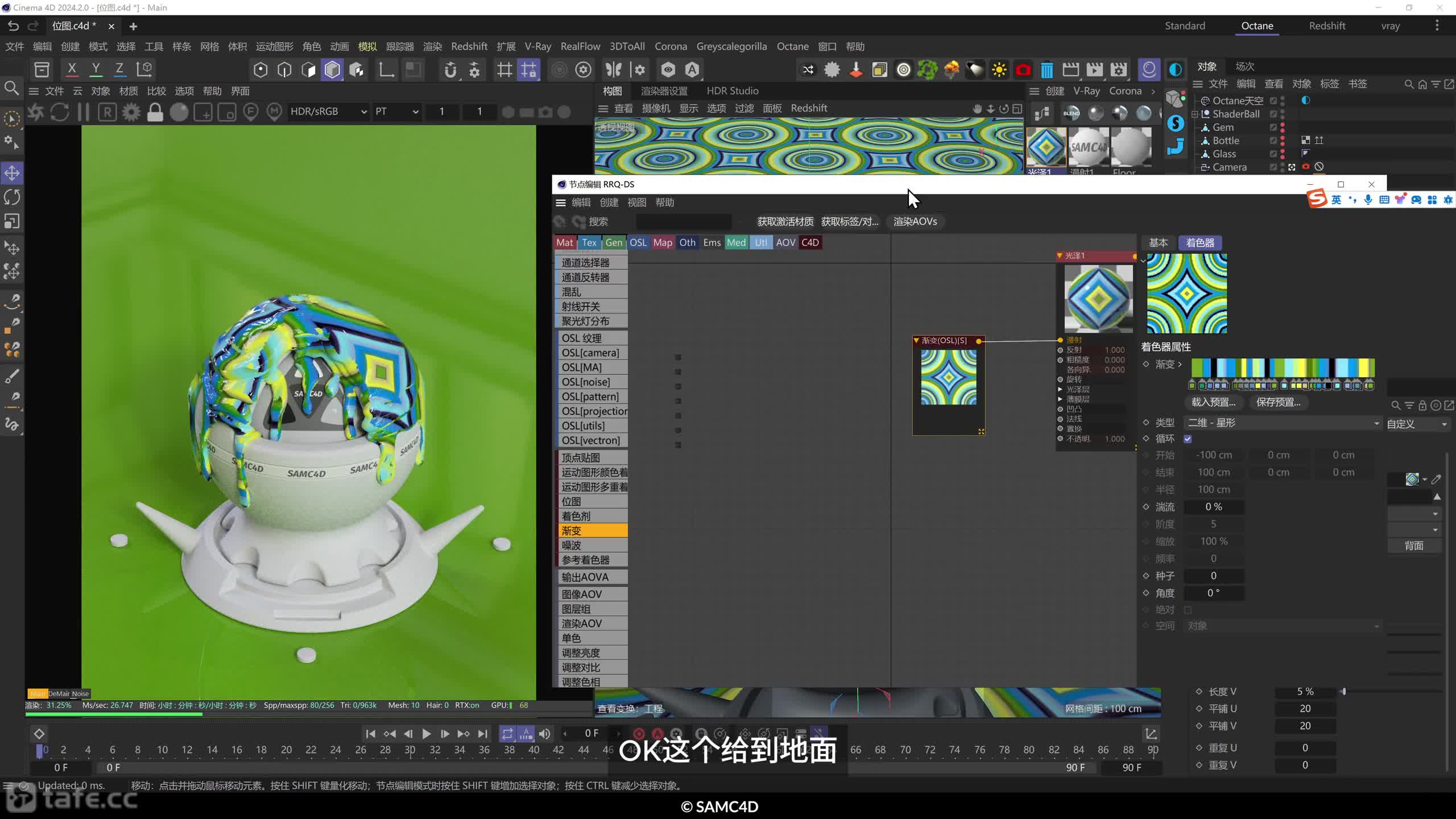Click the Octane render region R icon
This screenshot has width=1456, height=819.
tap(107, 112)
